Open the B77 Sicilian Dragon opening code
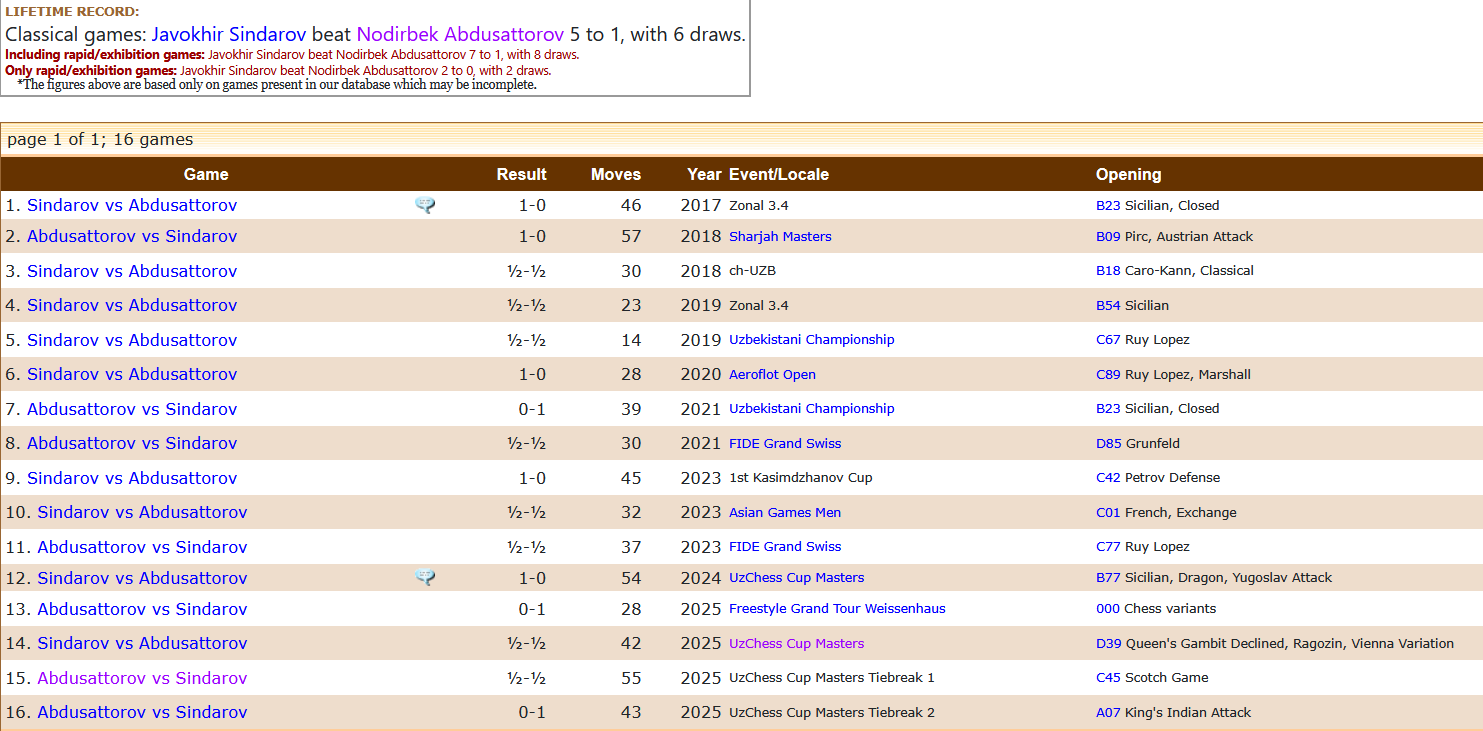Screen dimensions: 1483x731 [1108, 578]
